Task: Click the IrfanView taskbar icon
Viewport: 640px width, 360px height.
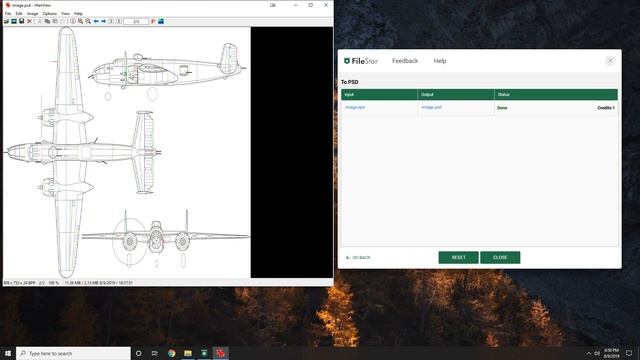Action: pos(220,353)
